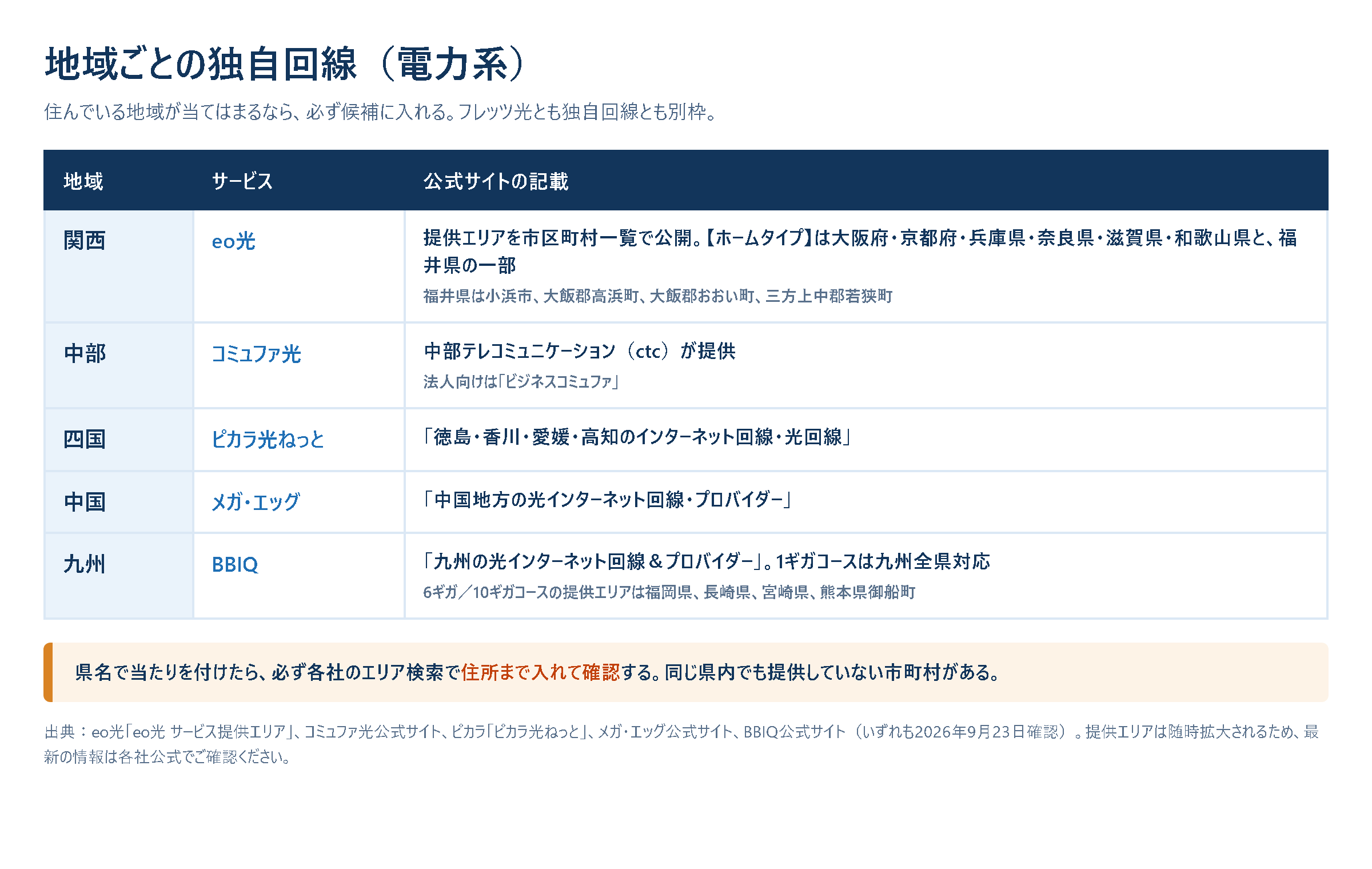The height and width of the screenshot is (869, 1372).
Task: Click the page title 地域ごとの独自回線(電力系)
Action: (x=284, y=63)
